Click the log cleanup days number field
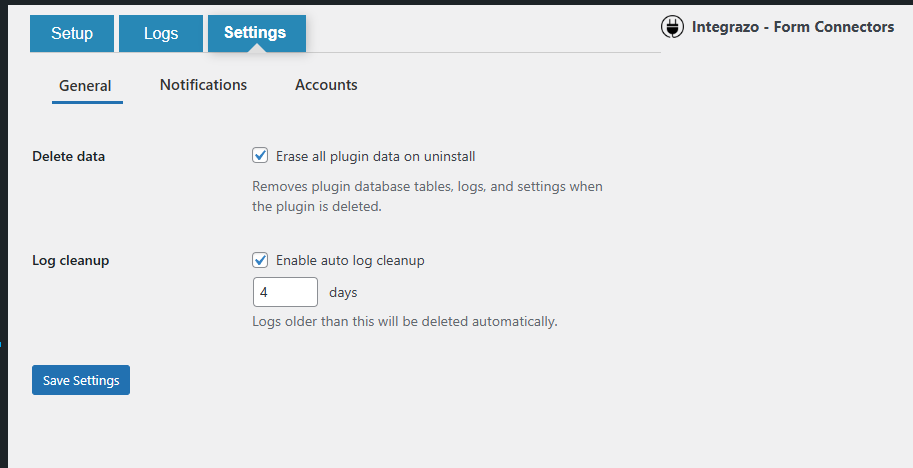Viewport: 913px width, 468px height. point(285,293)
